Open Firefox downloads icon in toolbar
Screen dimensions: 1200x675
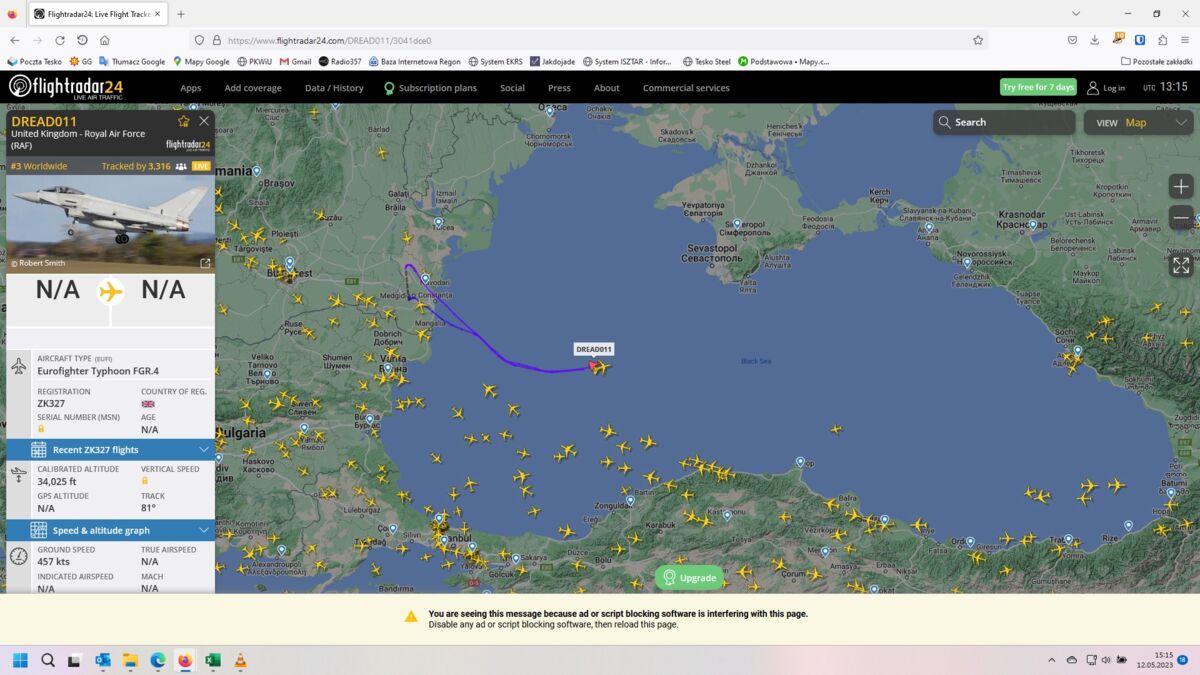click(1094, 40)
